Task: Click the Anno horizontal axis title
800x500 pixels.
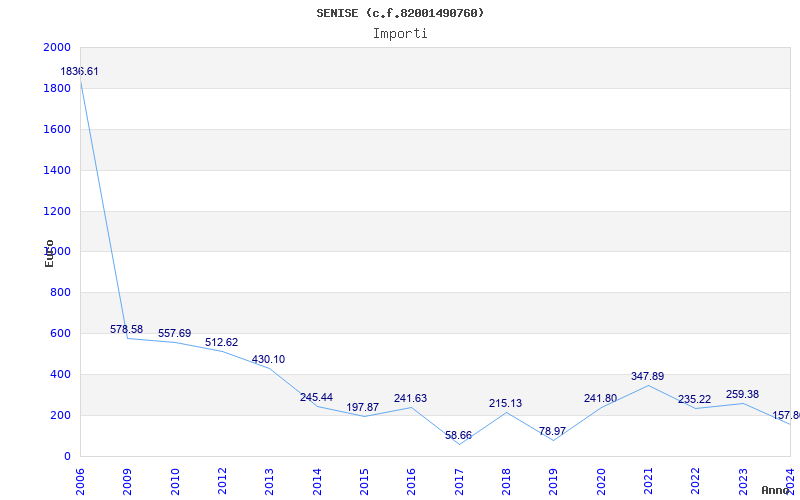Action: pyautogui.click(x=776, y=490)
